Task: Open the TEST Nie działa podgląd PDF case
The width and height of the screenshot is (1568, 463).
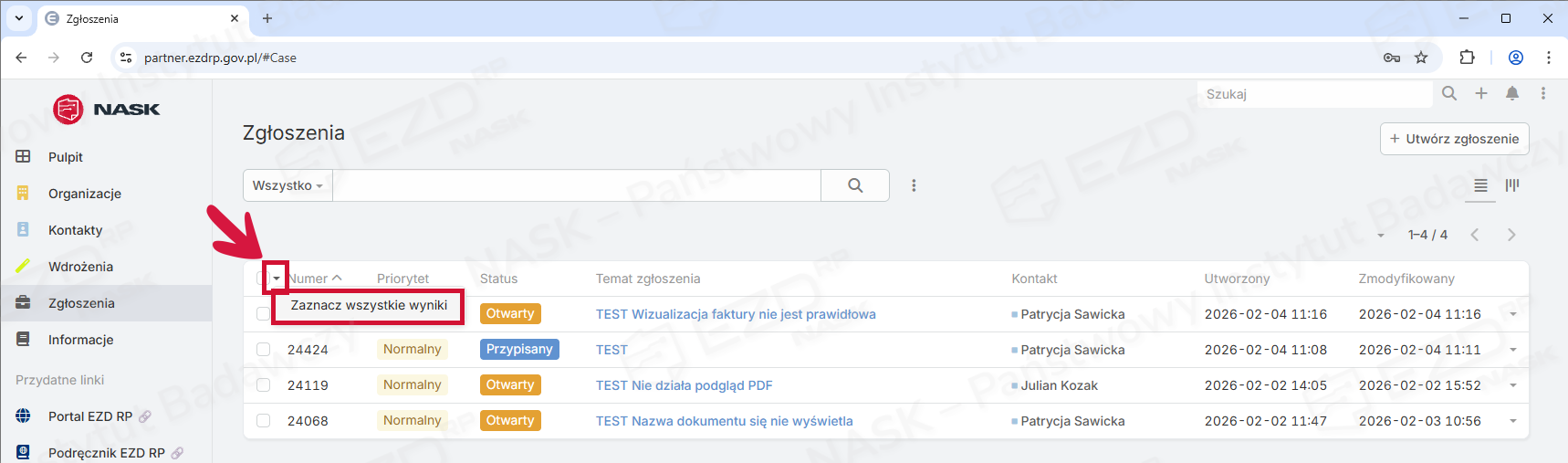Action: 684,385
